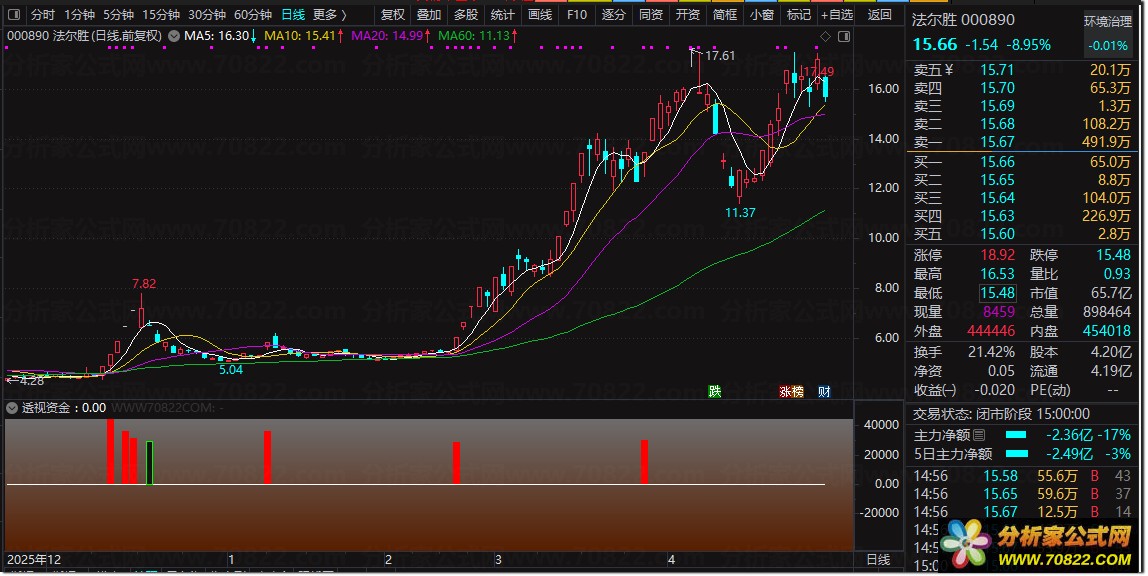Viewport: 1148px width, 576px height.
Task: Toggle the left sidebar panel icon
Action: tap(14, 15)
